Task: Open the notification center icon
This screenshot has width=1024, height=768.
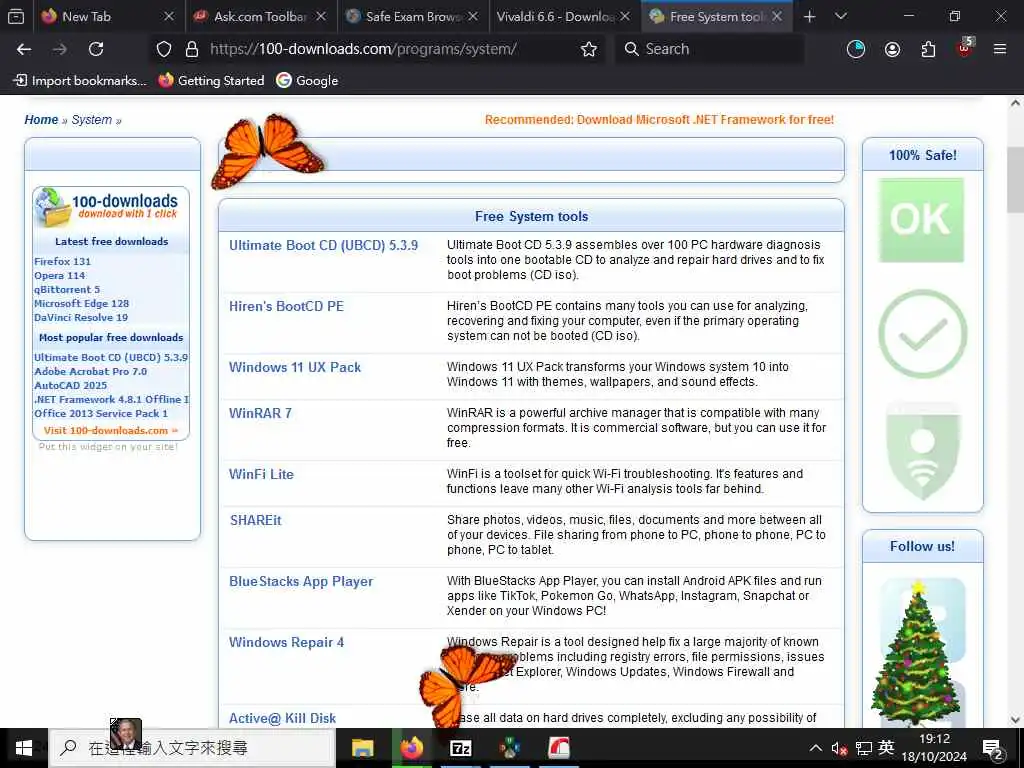Action: coord(993,750)
